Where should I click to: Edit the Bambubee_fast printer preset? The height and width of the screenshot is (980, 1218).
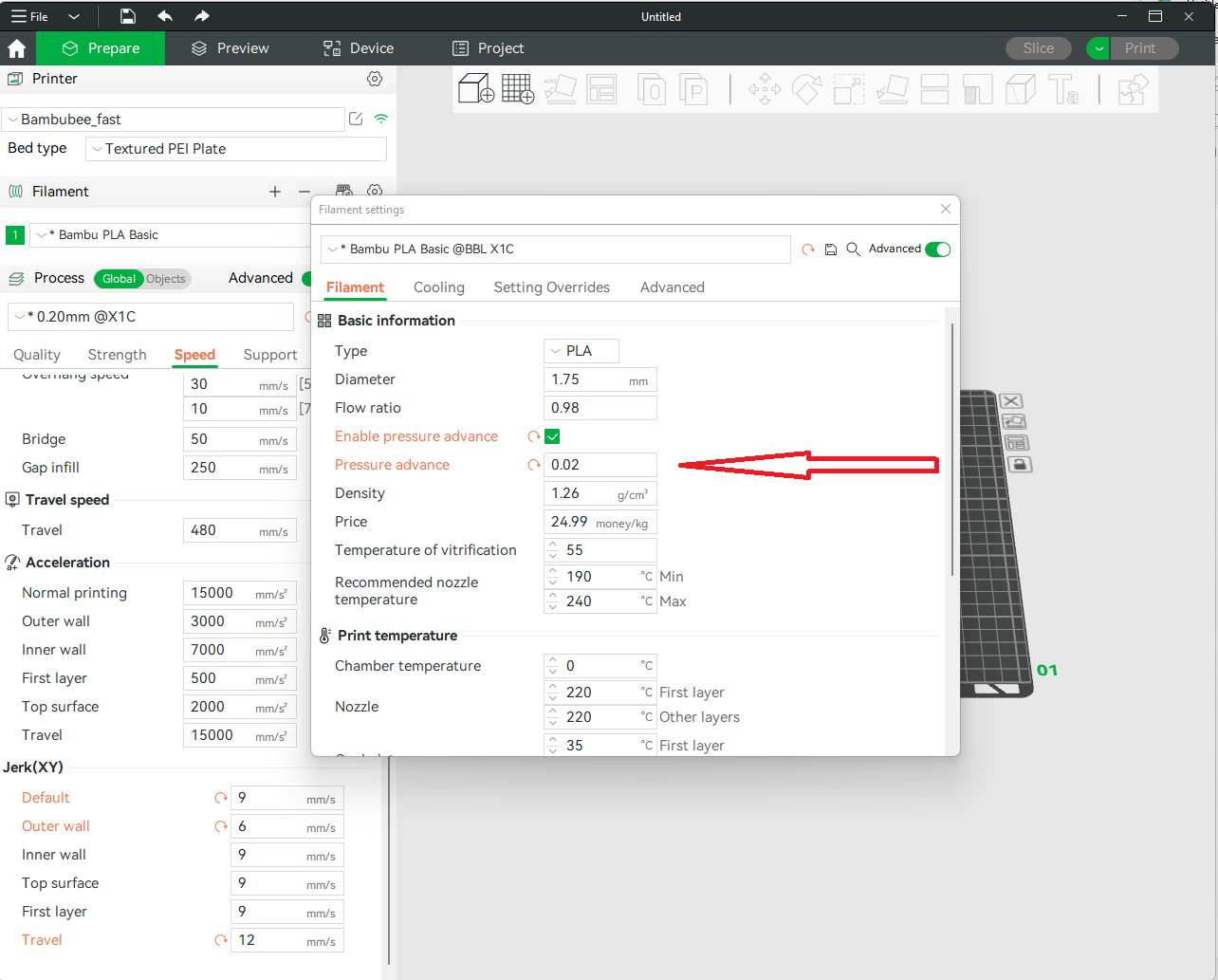356,120
